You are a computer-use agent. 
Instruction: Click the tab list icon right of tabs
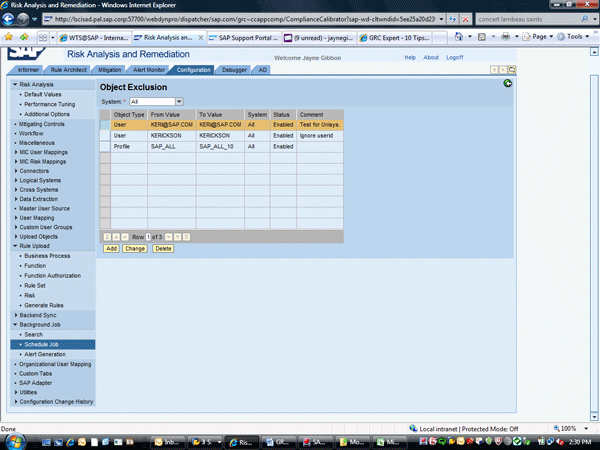[512, 70]
